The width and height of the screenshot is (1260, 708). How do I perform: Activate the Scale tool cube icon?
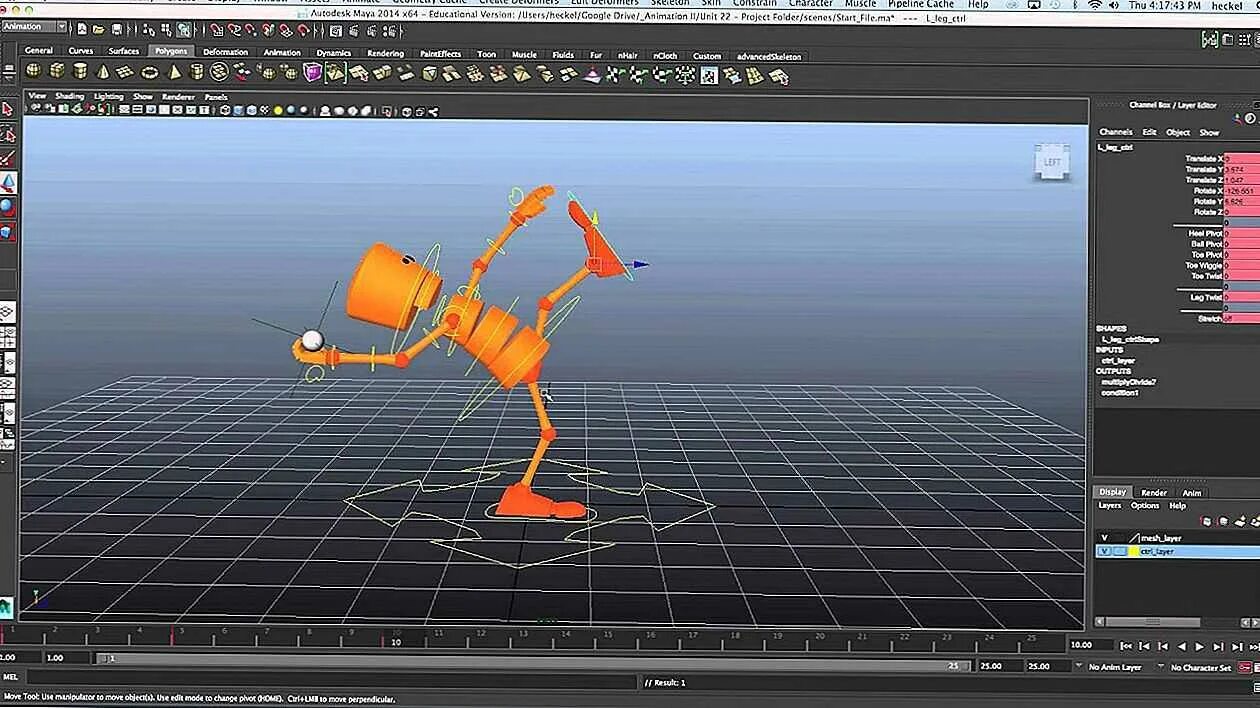(x=8, y=231)
